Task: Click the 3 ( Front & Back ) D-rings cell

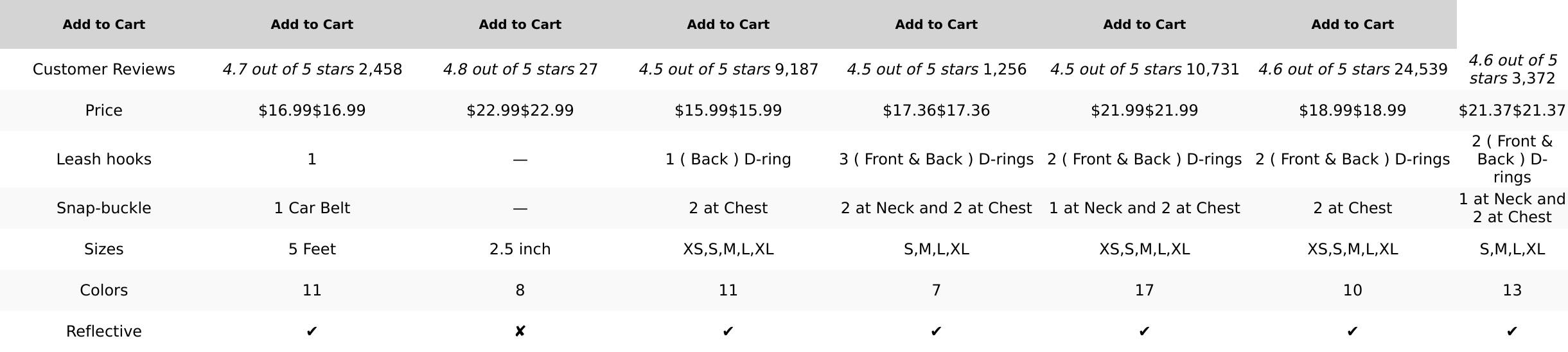Action: pos(936,159)
